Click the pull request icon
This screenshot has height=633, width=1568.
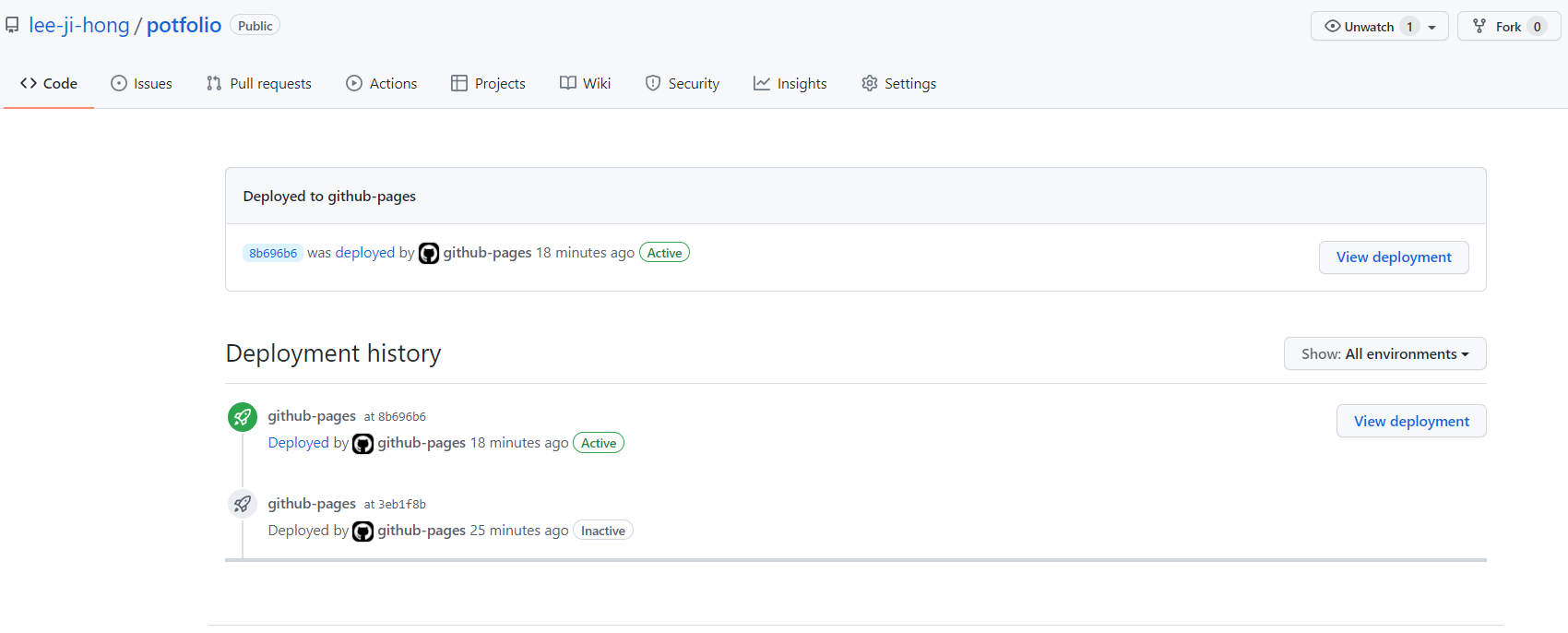tap(214, 83)
